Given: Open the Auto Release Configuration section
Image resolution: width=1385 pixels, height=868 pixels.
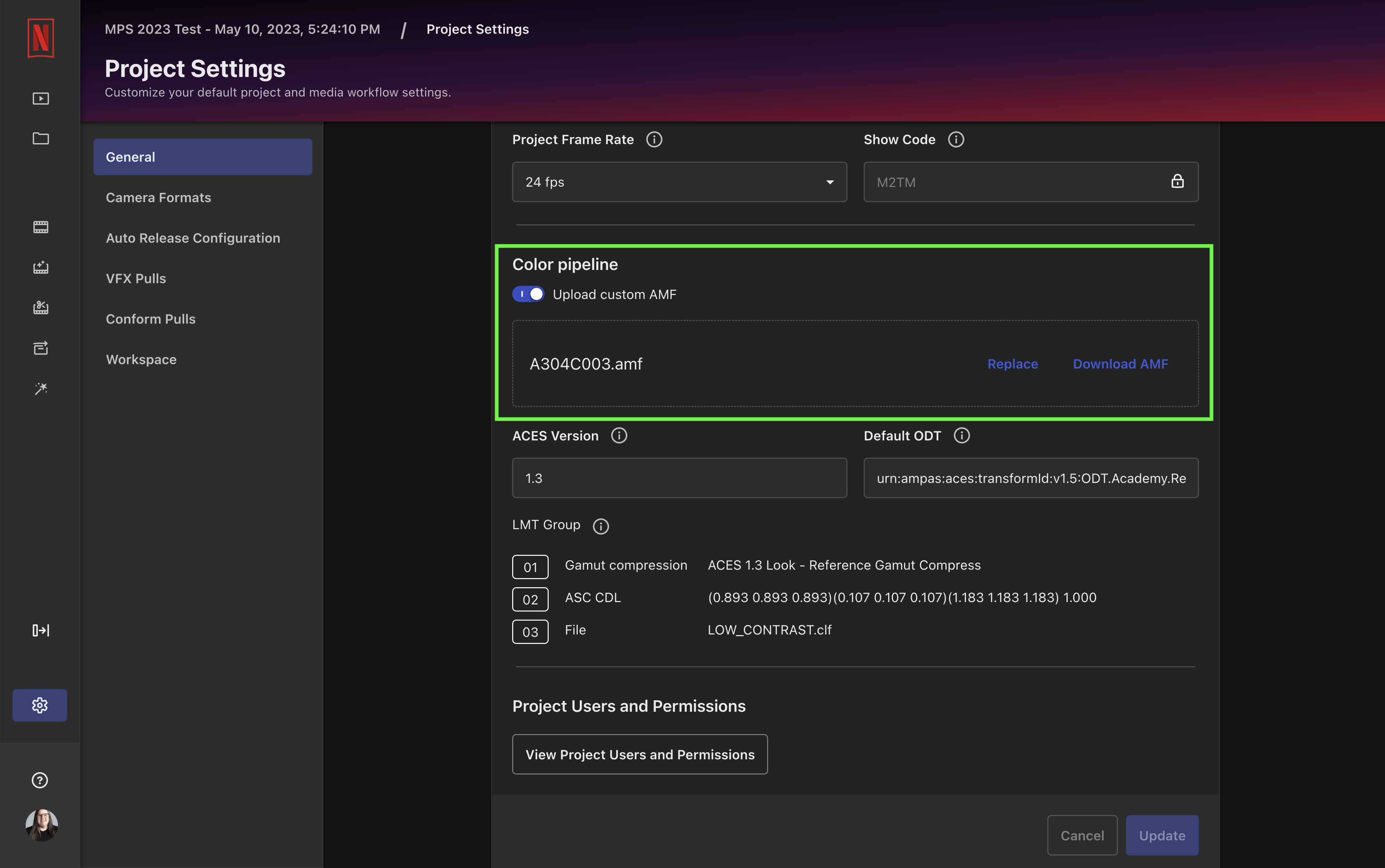Looking at the screenshot, I should coord(193,238).
